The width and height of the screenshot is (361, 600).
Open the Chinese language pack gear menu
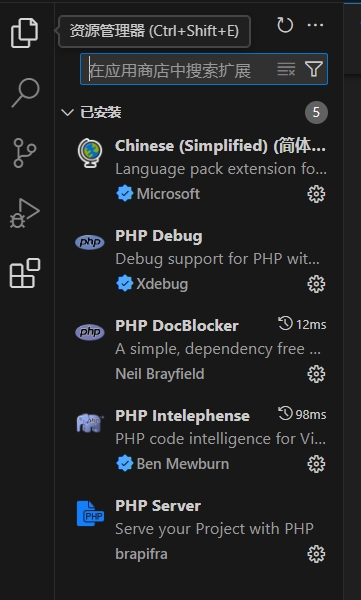click(x=316, y=194)
